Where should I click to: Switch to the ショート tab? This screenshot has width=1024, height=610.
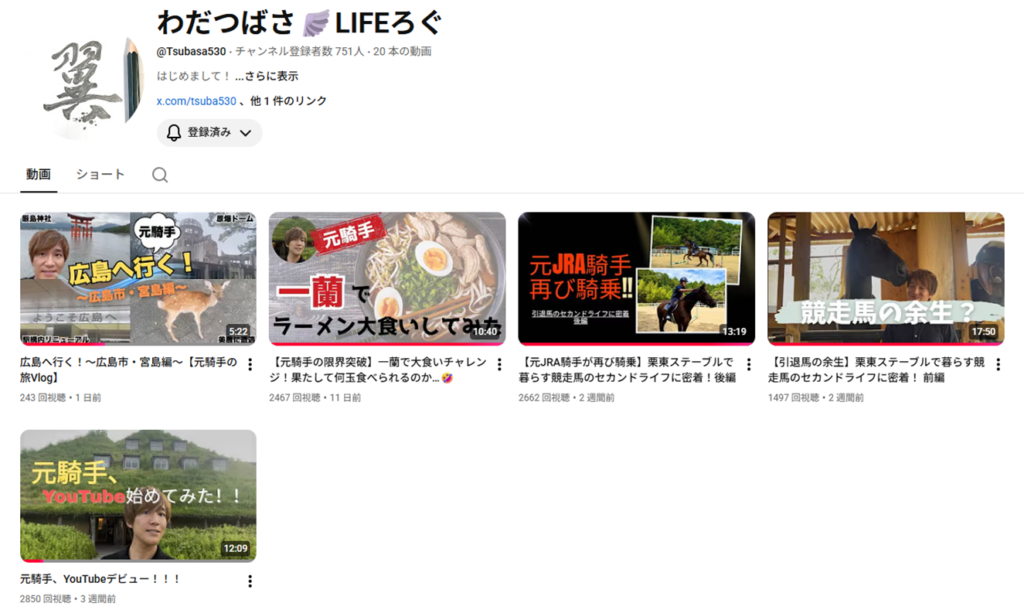click(100, 174)
